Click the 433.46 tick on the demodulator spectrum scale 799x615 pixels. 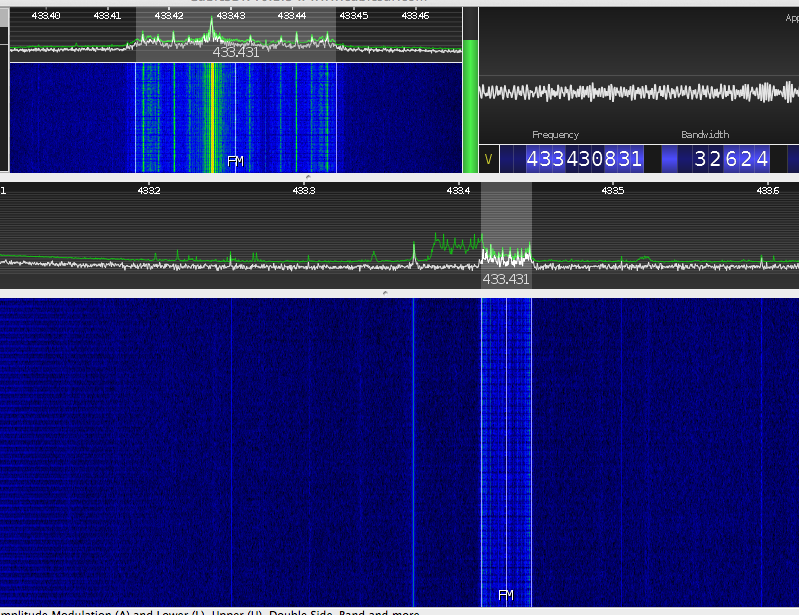pos(415,16)
